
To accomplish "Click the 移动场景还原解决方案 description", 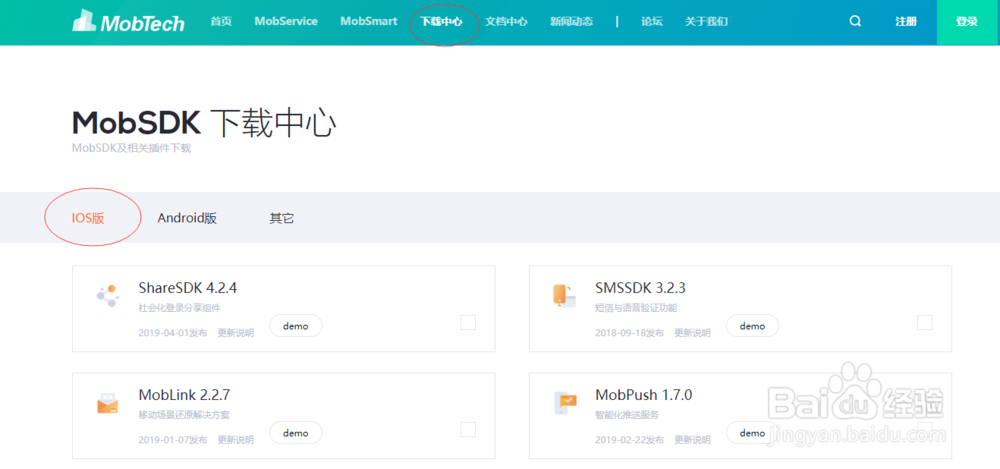I will (x=184, y=415).
